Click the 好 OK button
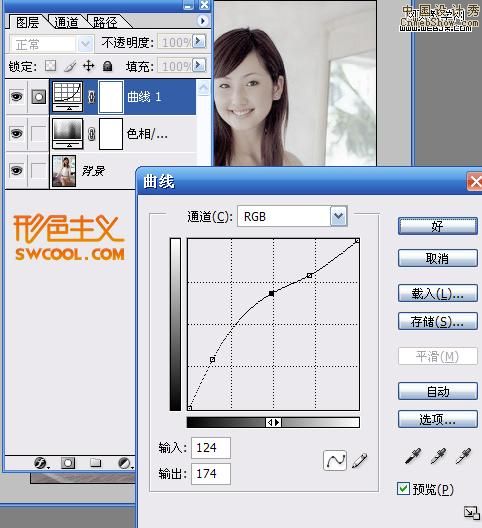The width and height of the screenshot is (482, 528). click(438, 226)
